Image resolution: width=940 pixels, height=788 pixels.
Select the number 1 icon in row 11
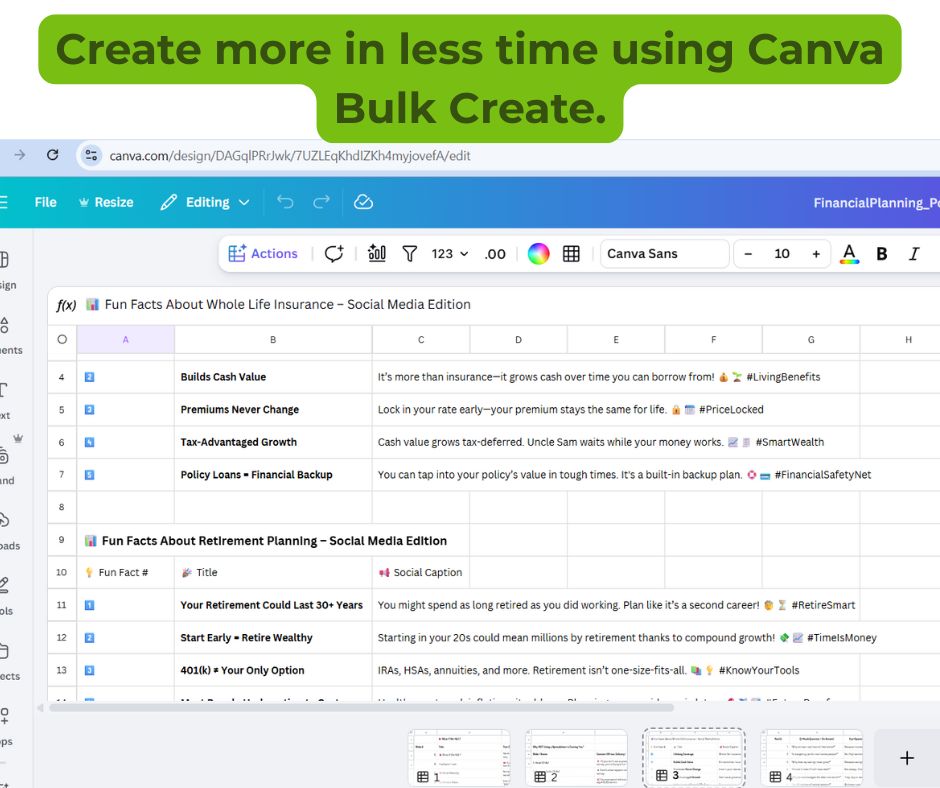pos(89,605)
